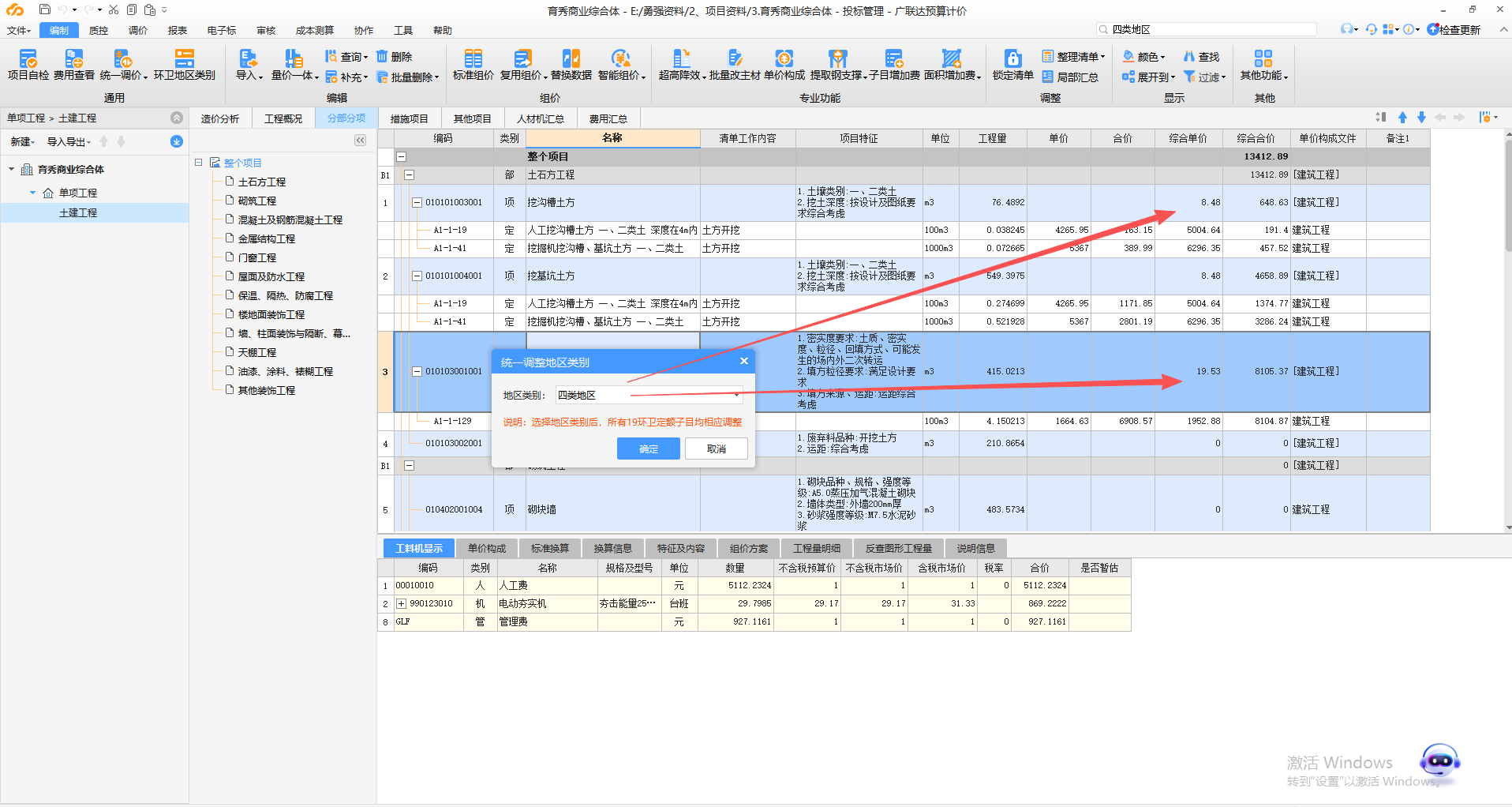Collapse the 育秀商业综合体 project tree node
Screen dimensions: 1512x807
point(11,169)
